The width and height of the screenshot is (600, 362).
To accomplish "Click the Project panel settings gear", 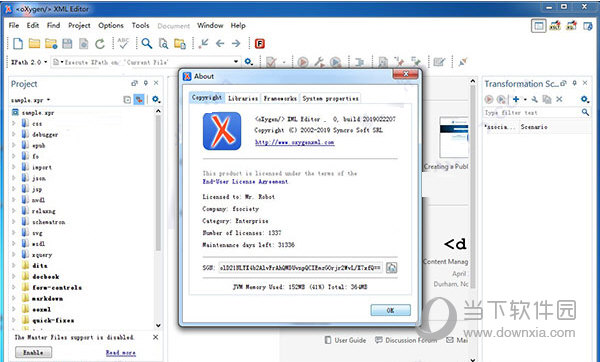I will coord(156,99).
